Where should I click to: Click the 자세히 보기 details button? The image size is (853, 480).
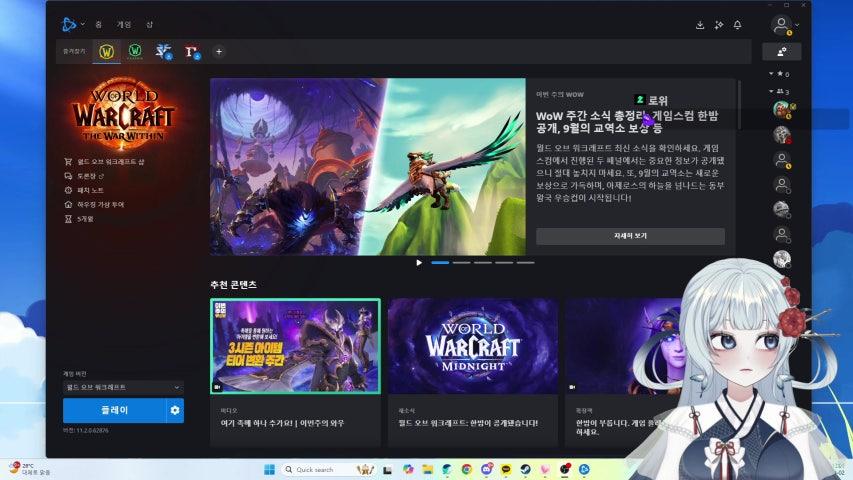[631, 236]
